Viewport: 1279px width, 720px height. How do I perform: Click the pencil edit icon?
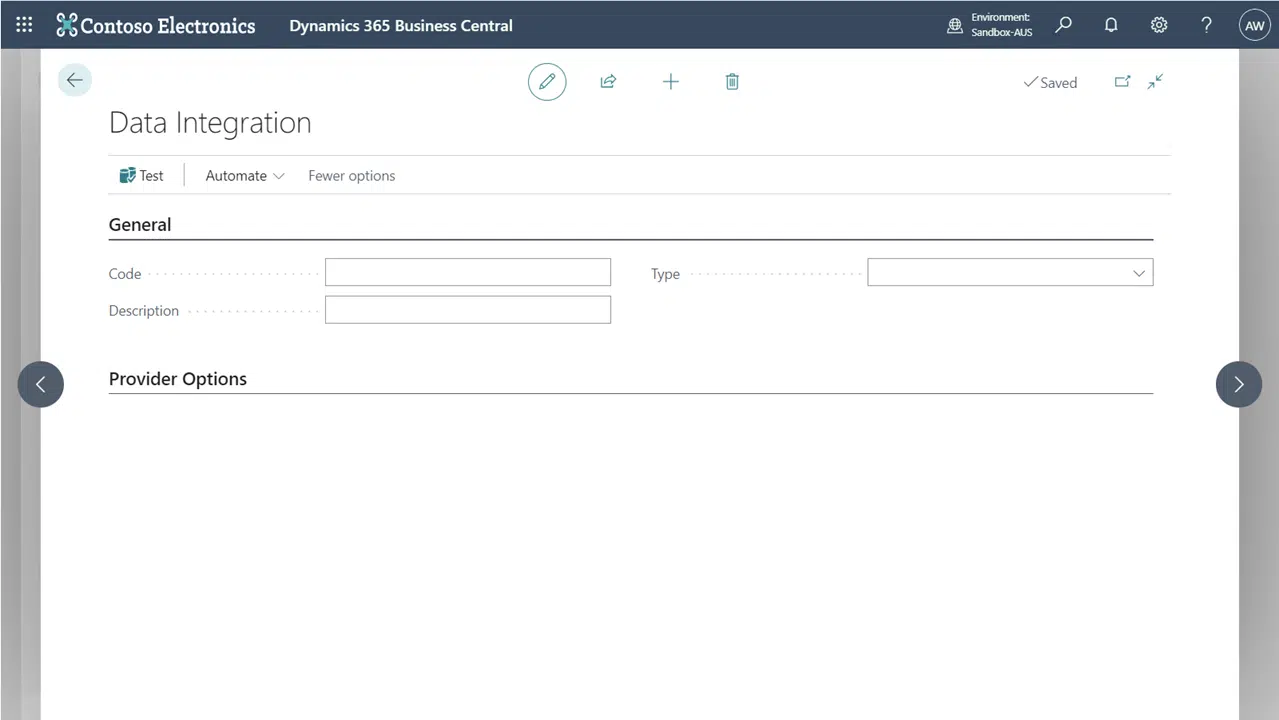(547, 82)
